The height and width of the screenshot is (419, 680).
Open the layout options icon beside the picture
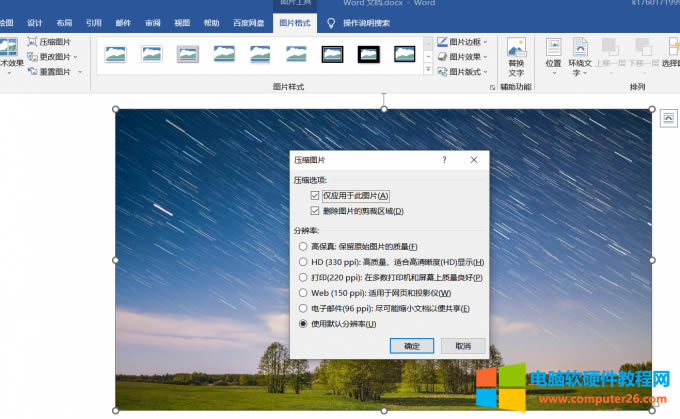point(668,118)
